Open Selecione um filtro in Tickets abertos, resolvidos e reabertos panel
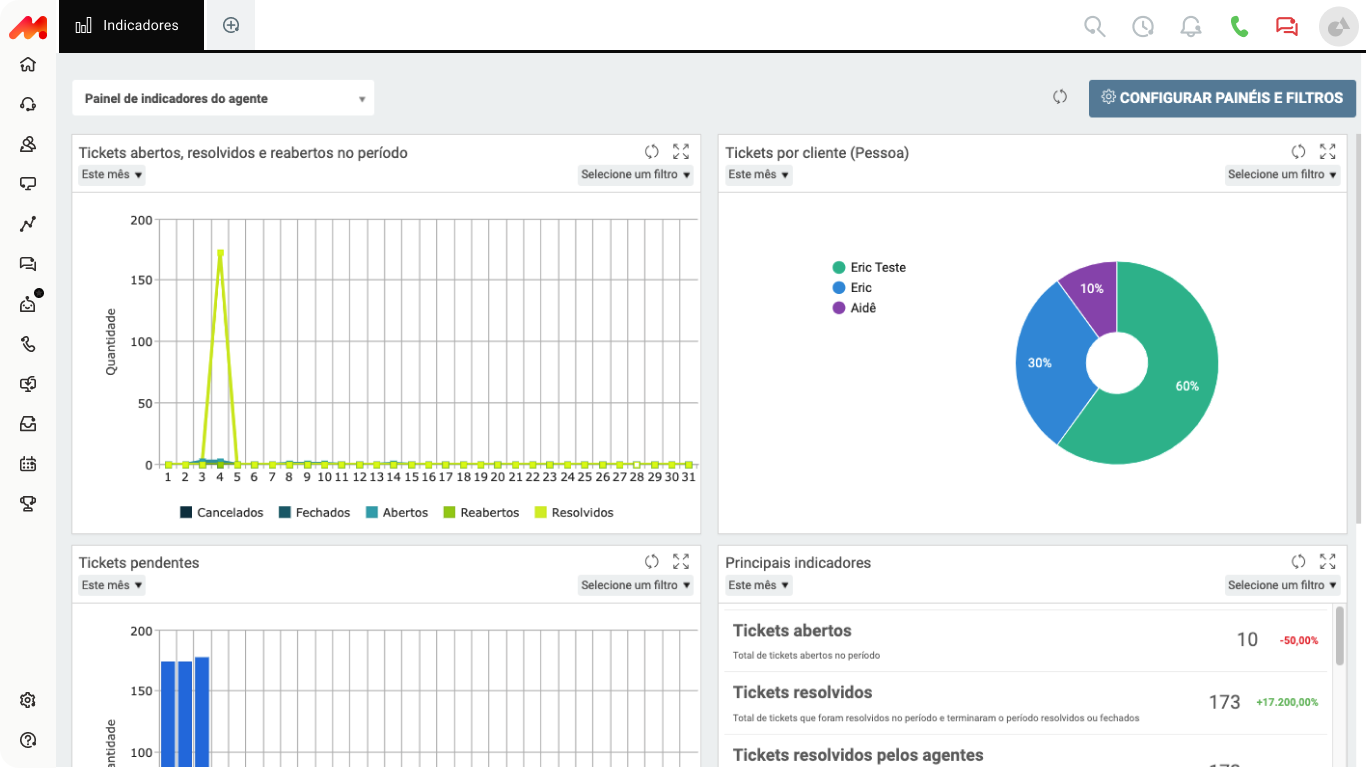Viewport: 1366px width, 768px height. tap(636, 174)
